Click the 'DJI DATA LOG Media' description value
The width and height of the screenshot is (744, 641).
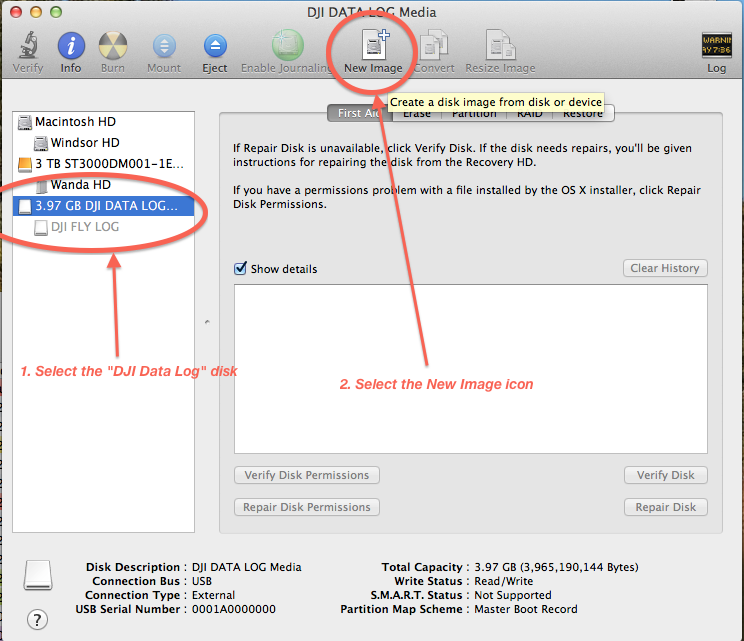247,567
